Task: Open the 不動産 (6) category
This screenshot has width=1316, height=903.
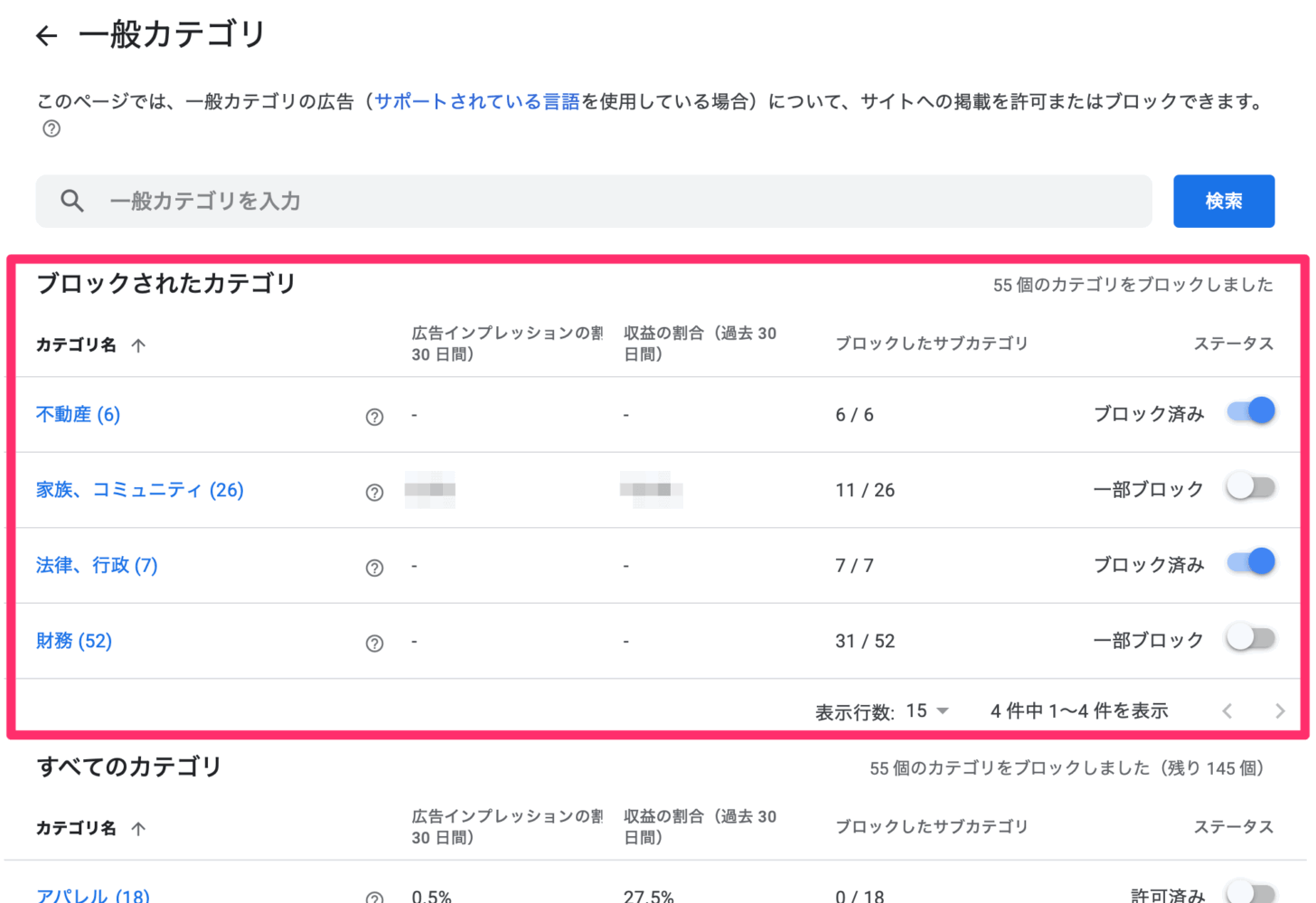Action: 78,414
